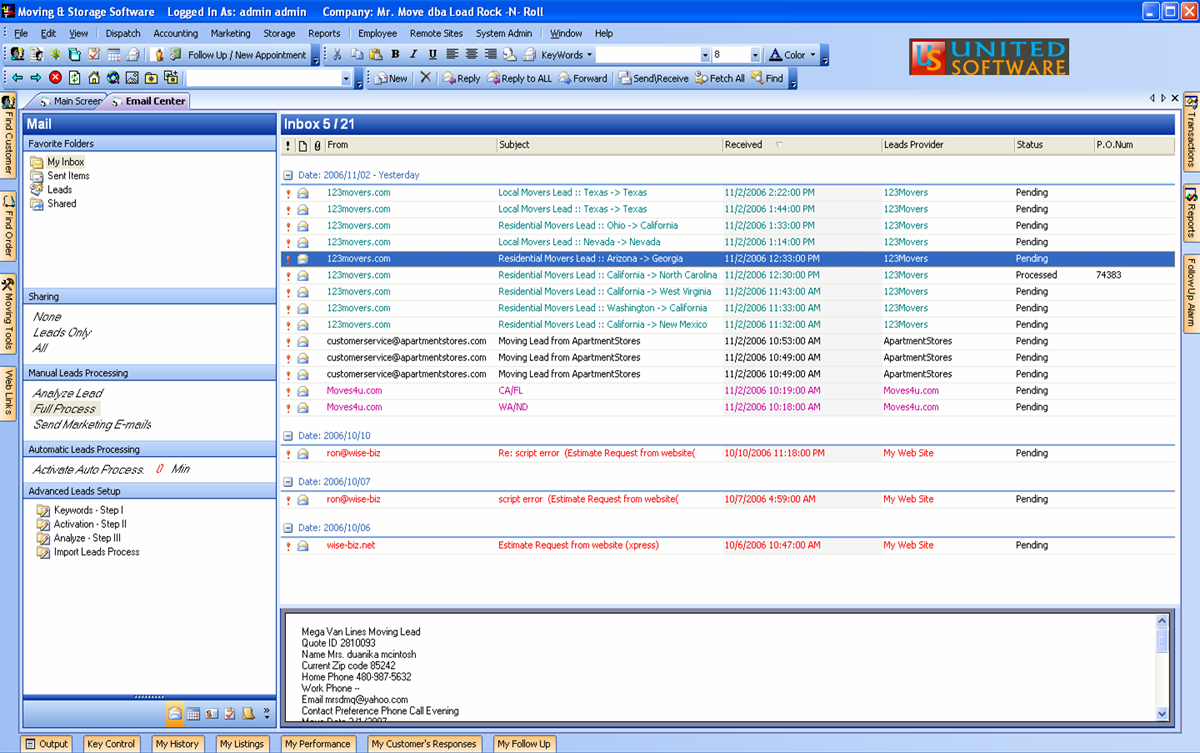
Task: Click the Send\Receive button
Action: coord(652,78)
